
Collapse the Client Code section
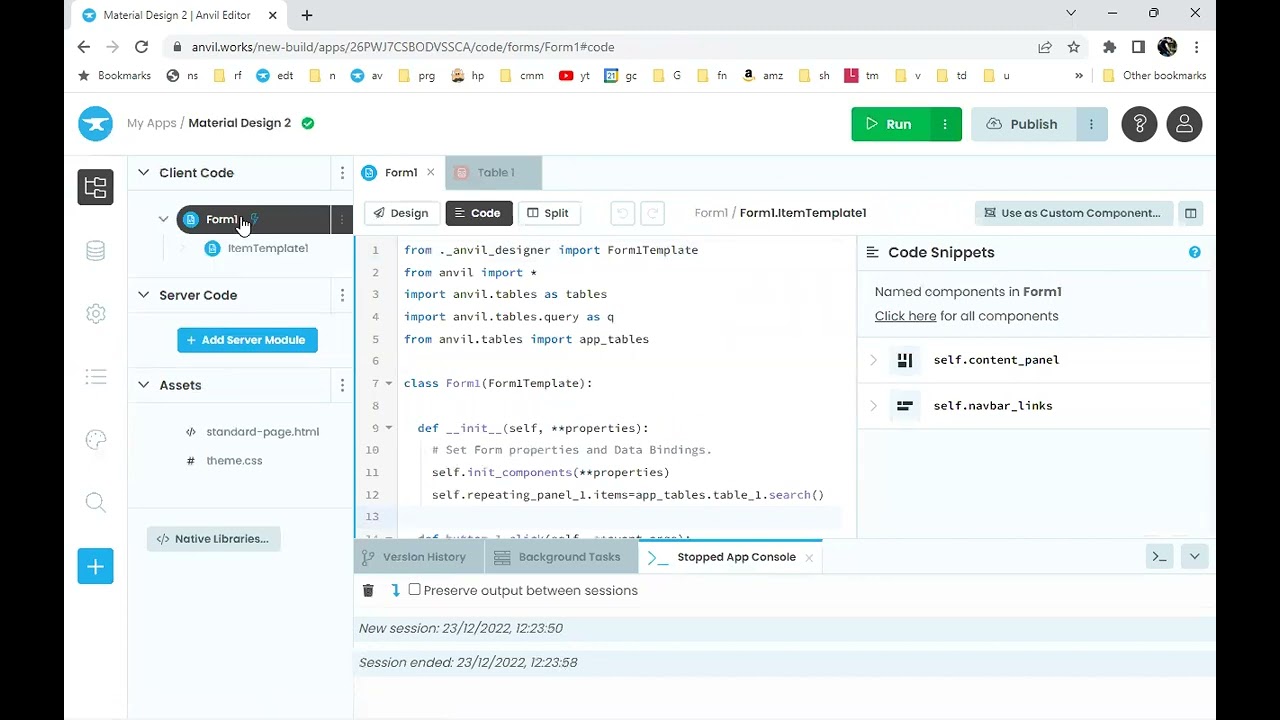tap(144, 173)
